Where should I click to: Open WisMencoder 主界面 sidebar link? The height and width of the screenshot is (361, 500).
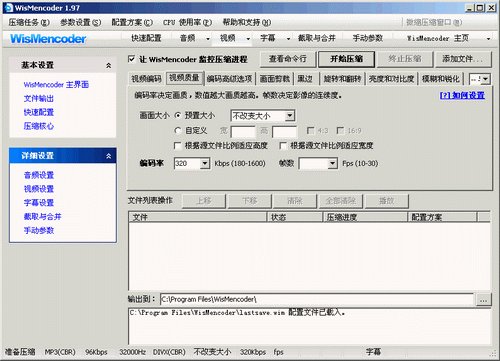point(56,85)
